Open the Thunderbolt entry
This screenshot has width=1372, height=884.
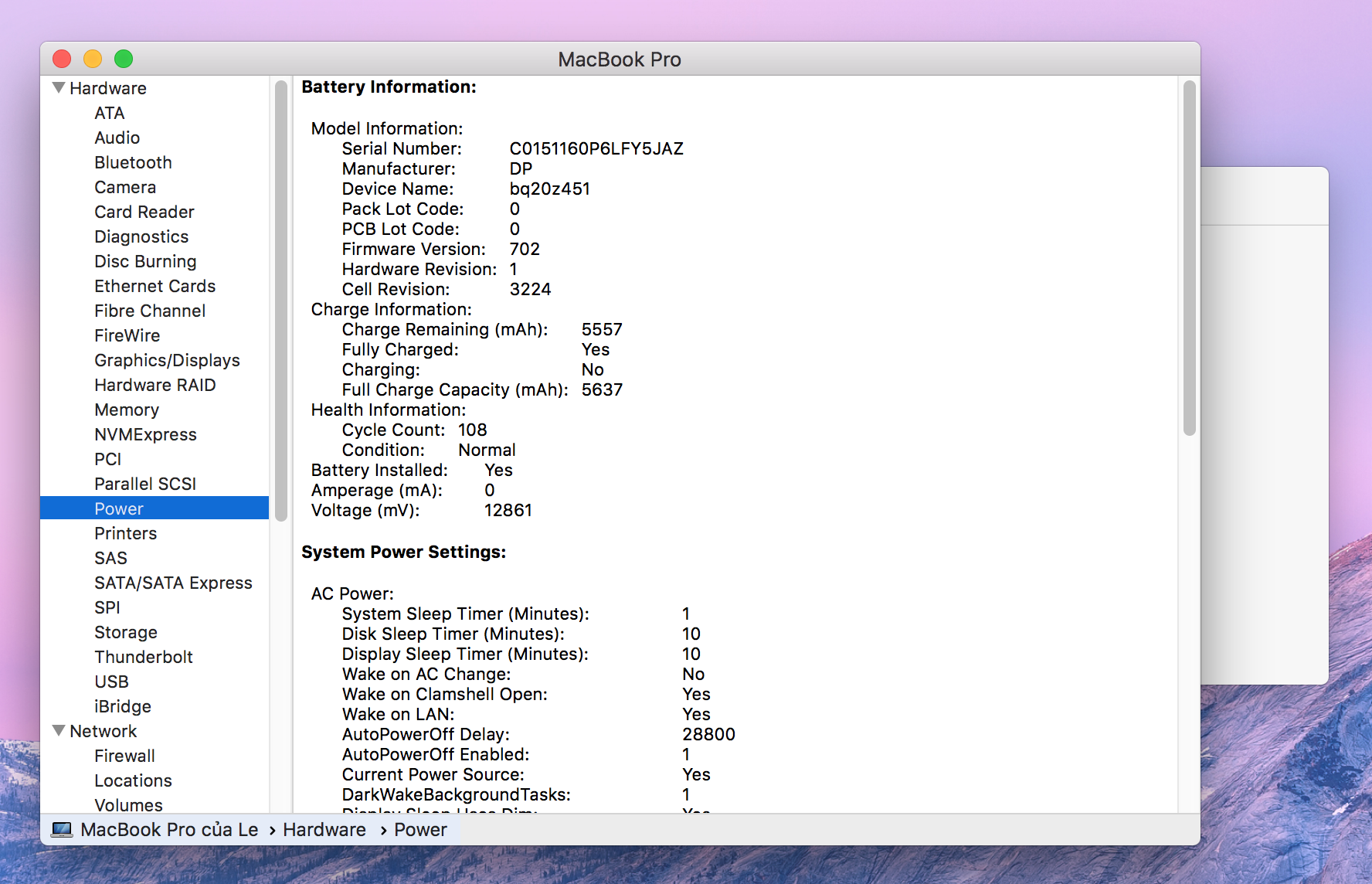click(x=144, y=657)
